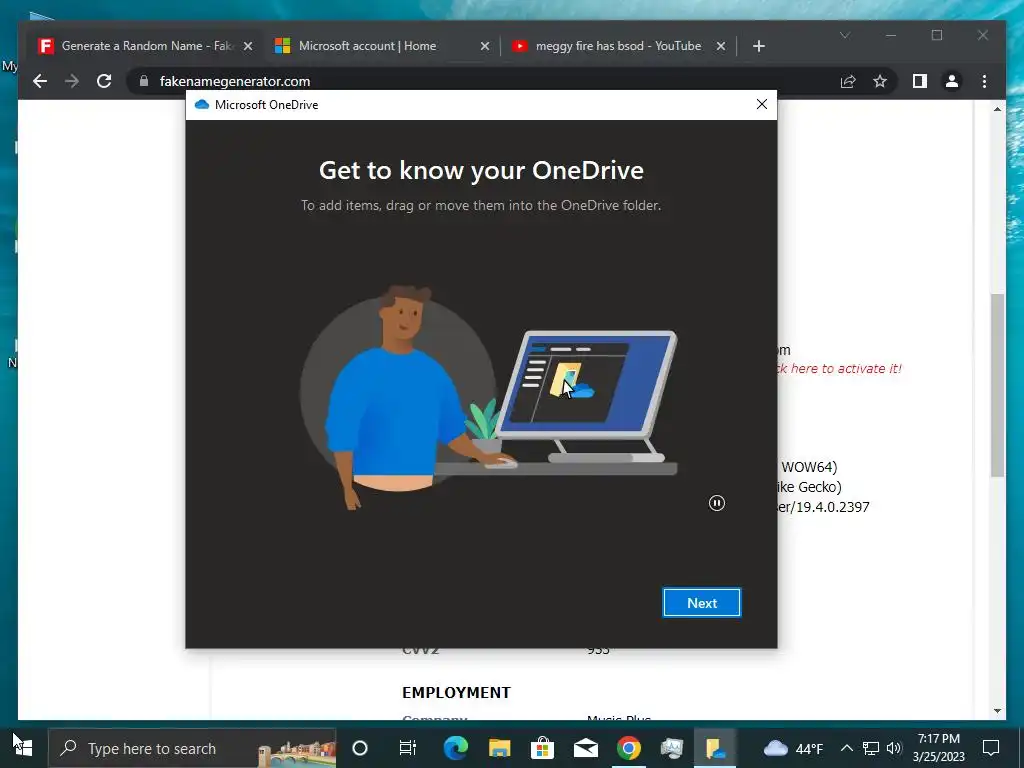This screenshot has width=1024, height=768.
Task: Close the YouTube tab
Action: pos(720,46)
